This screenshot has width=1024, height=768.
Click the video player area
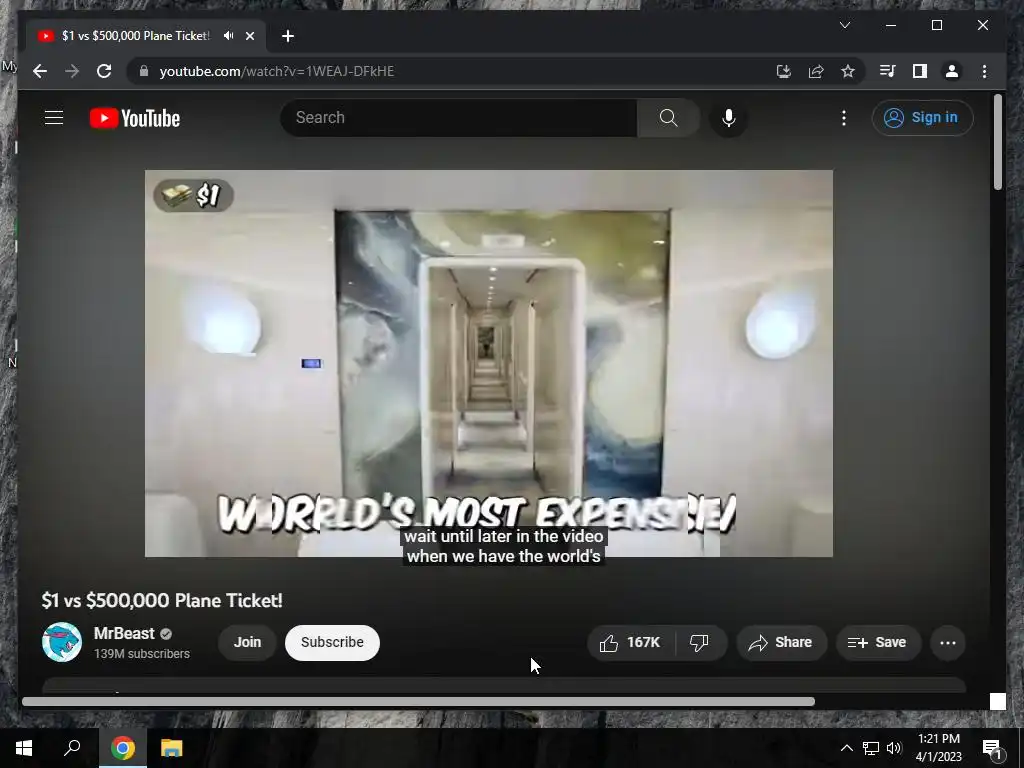pyautogui.click(x=488, y=363)
